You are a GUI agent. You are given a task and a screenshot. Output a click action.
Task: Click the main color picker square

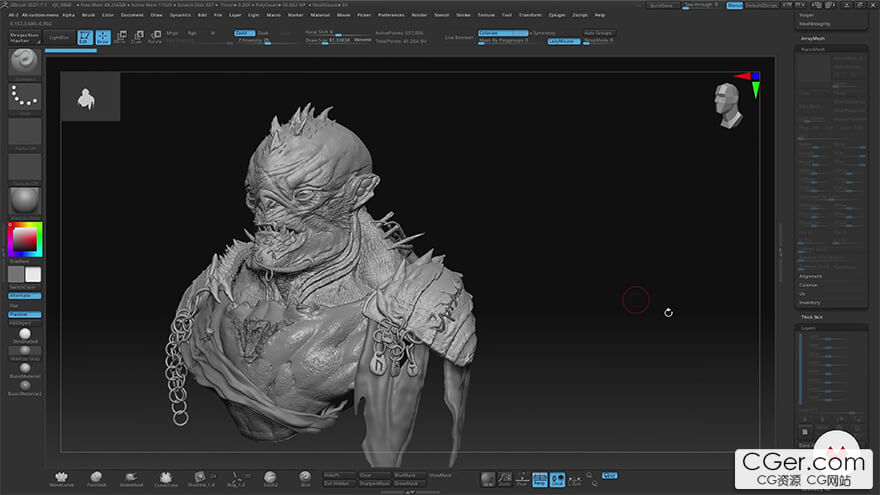coord(25,240)
